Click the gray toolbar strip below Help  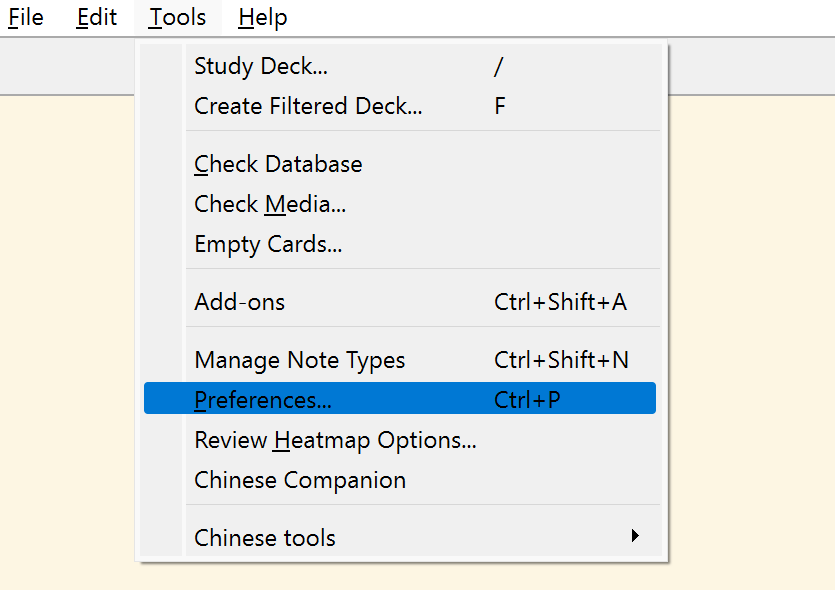click(750, 67)
